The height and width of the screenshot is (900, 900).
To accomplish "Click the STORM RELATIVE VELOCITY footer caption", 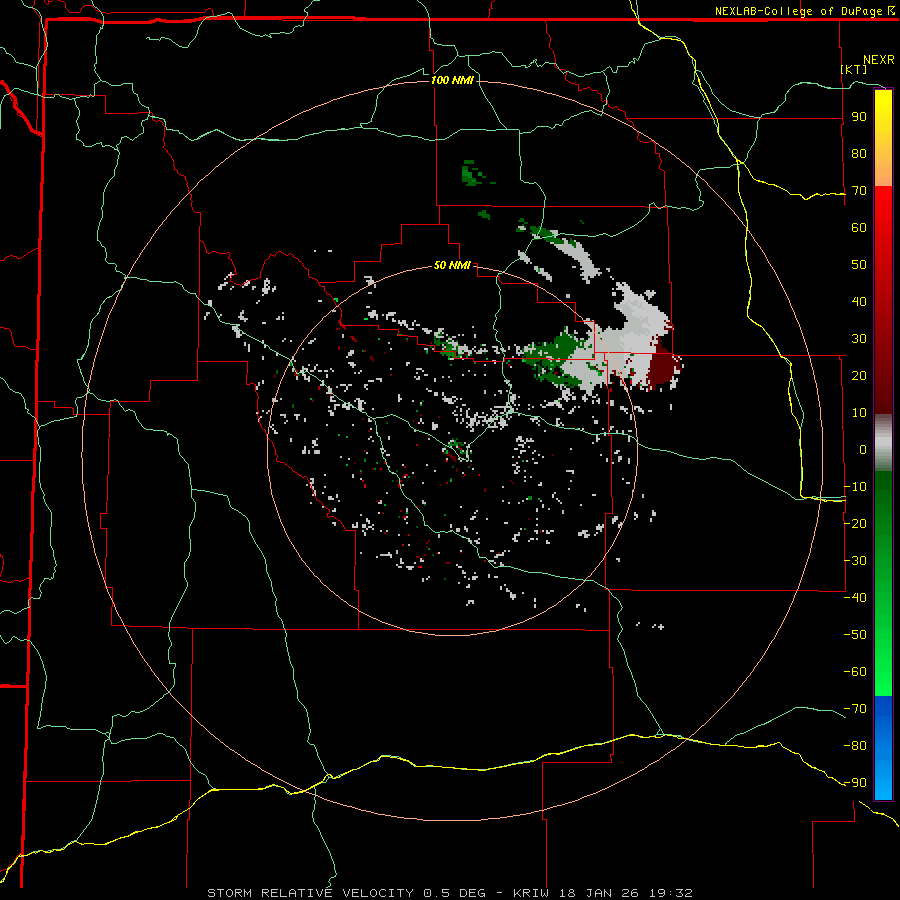I will 450,893.
